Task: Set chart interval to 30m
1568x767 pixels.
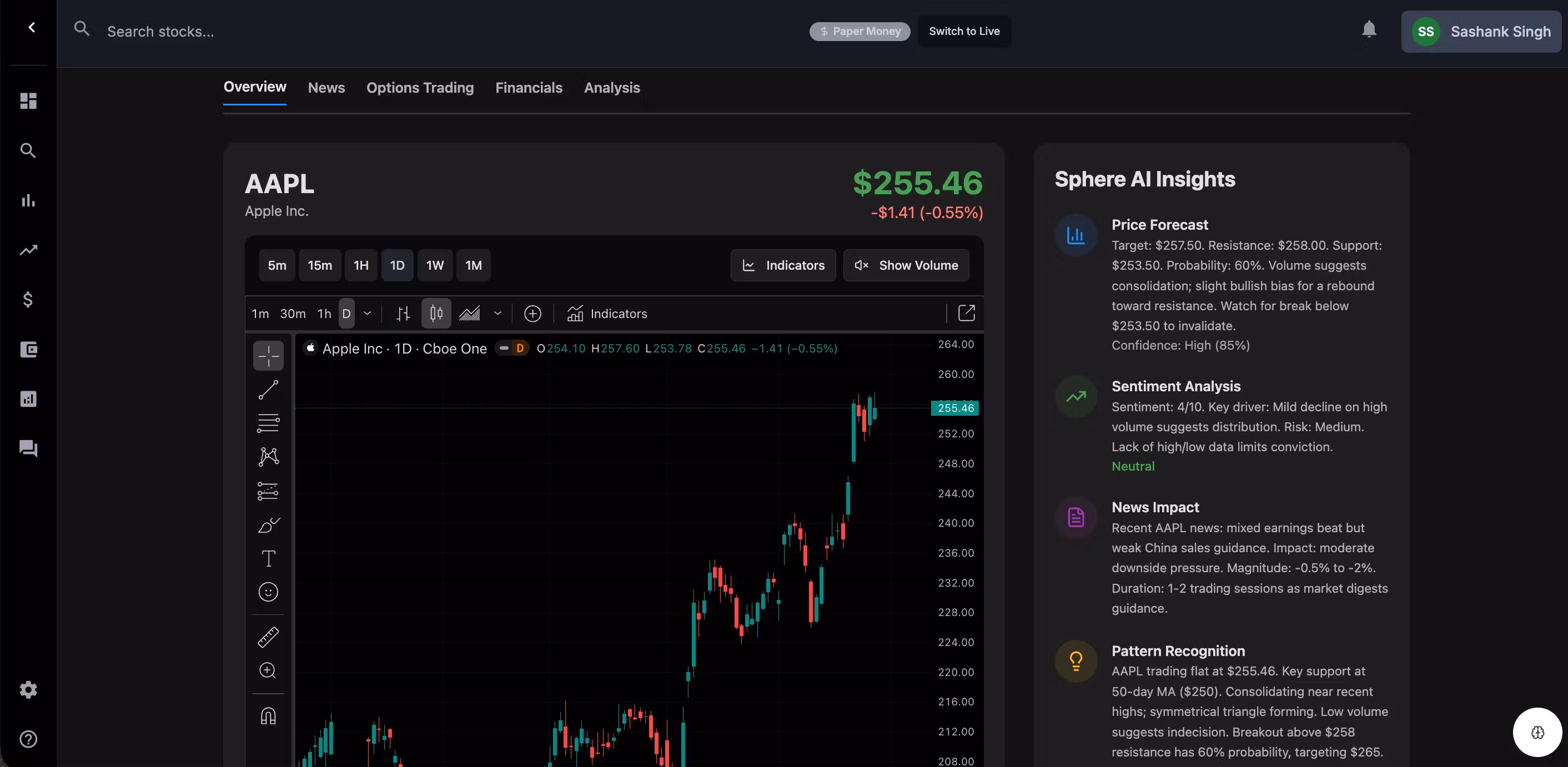Action: click(x=293, y=314)
